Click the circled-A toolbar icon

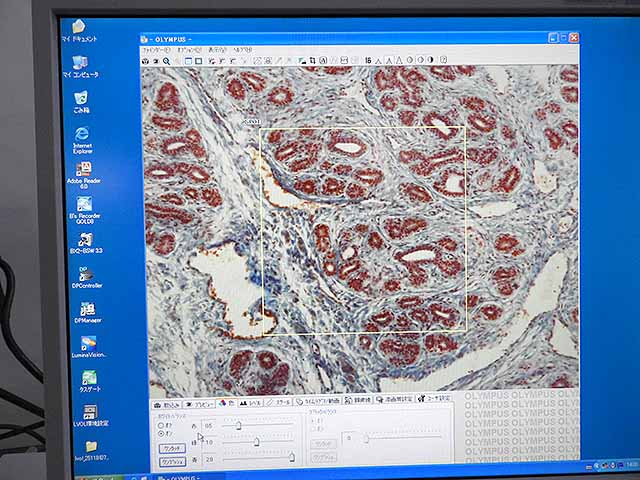(323, 60)
